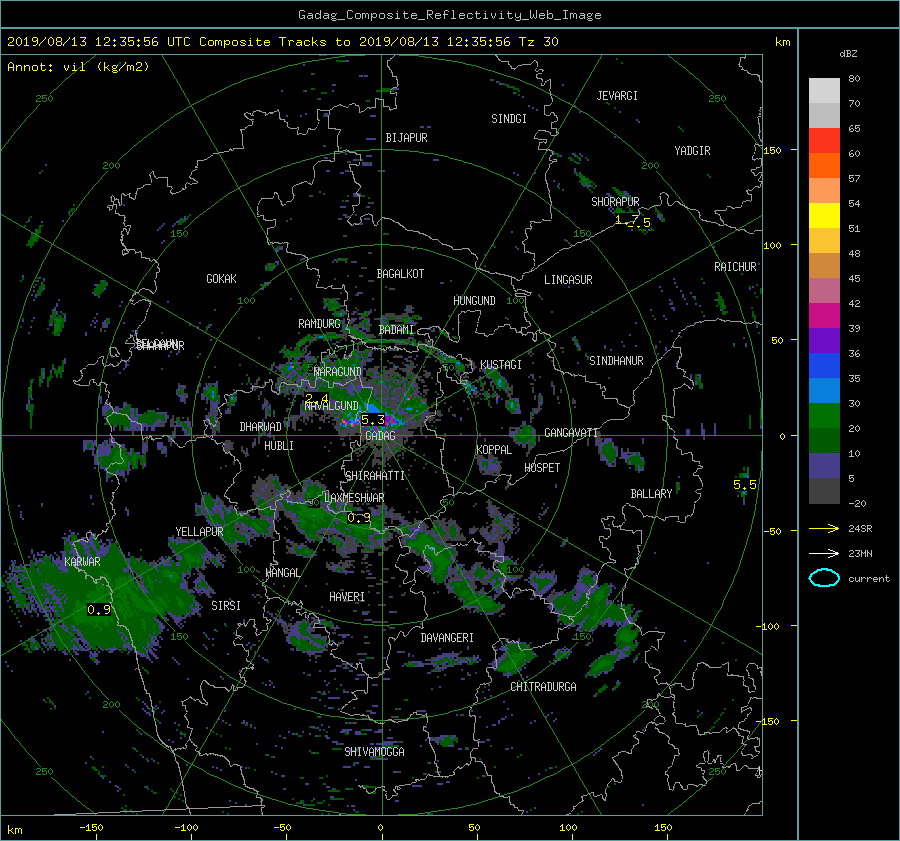This screenshot has width=900, height=841.
Task: Click the dBZ legend heading
Action: click(x=848, y=54)
